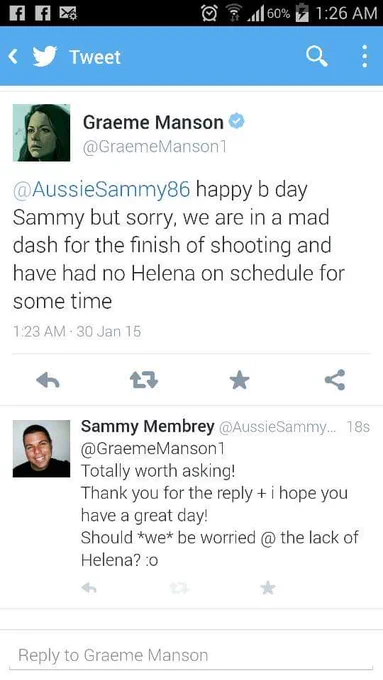The image size is (383, 680).
Task: Open the @AussieSammy86 mention link
Action: [101, 190]
